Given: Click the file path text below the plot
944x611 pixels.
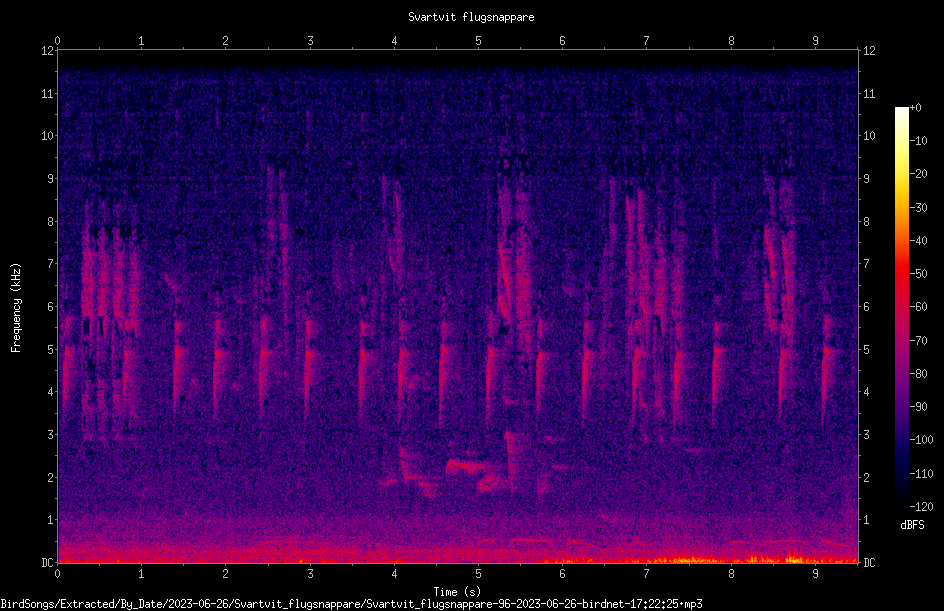Looking at the screenshot, I should click(x=352, y=604).
